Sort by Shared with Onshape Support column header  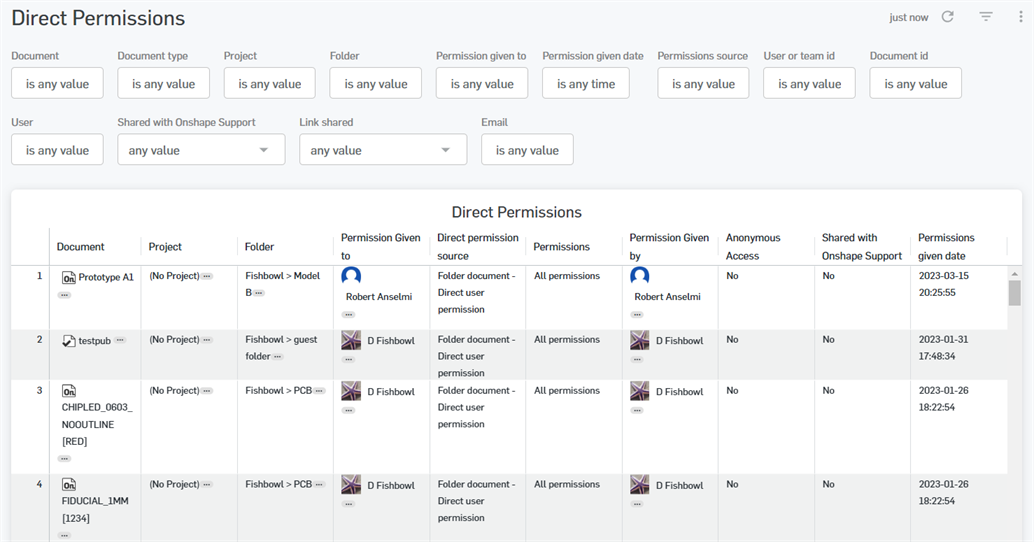tap(861, 247)
